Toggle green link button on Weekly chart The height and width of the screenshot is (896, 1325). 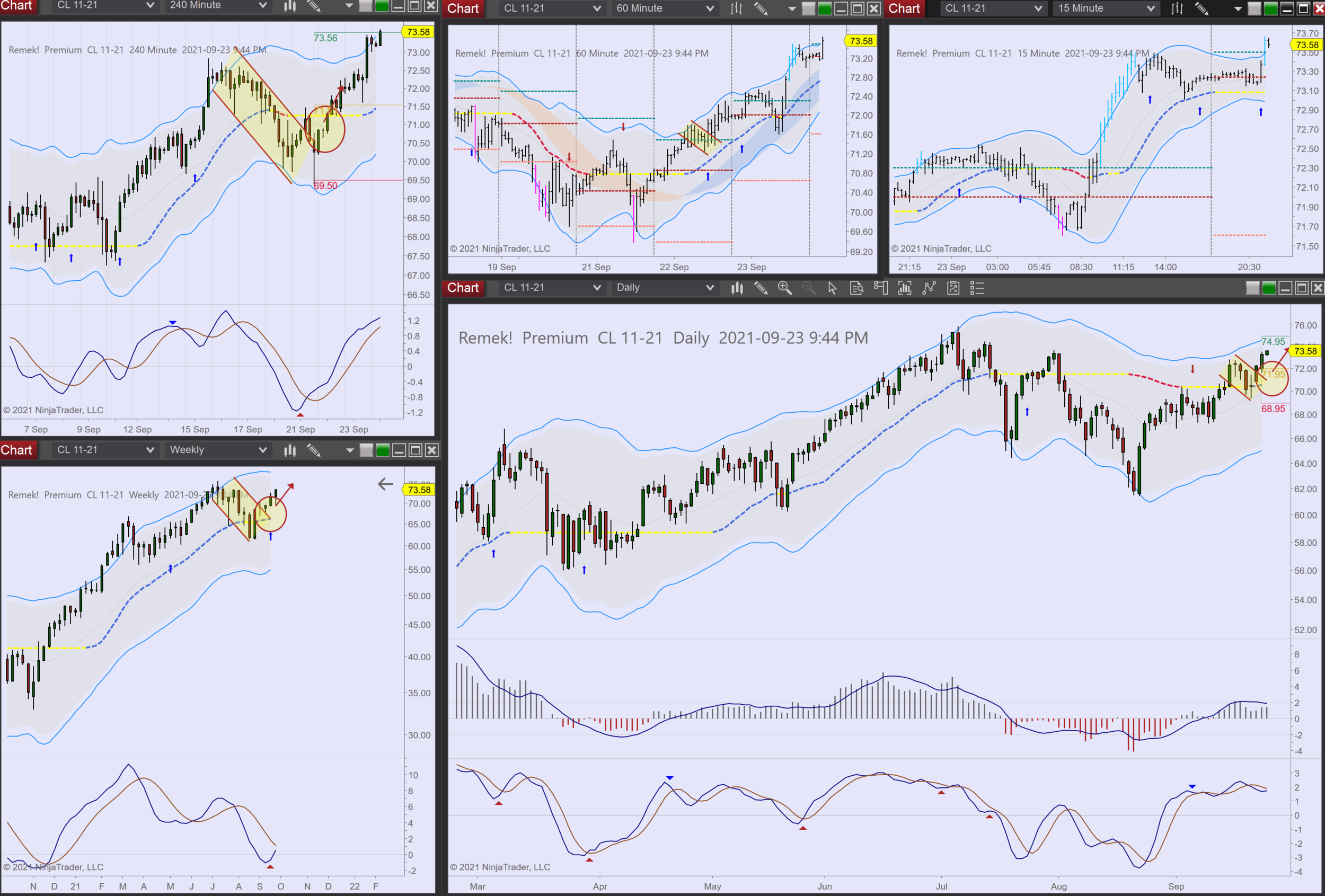[383, 450]
